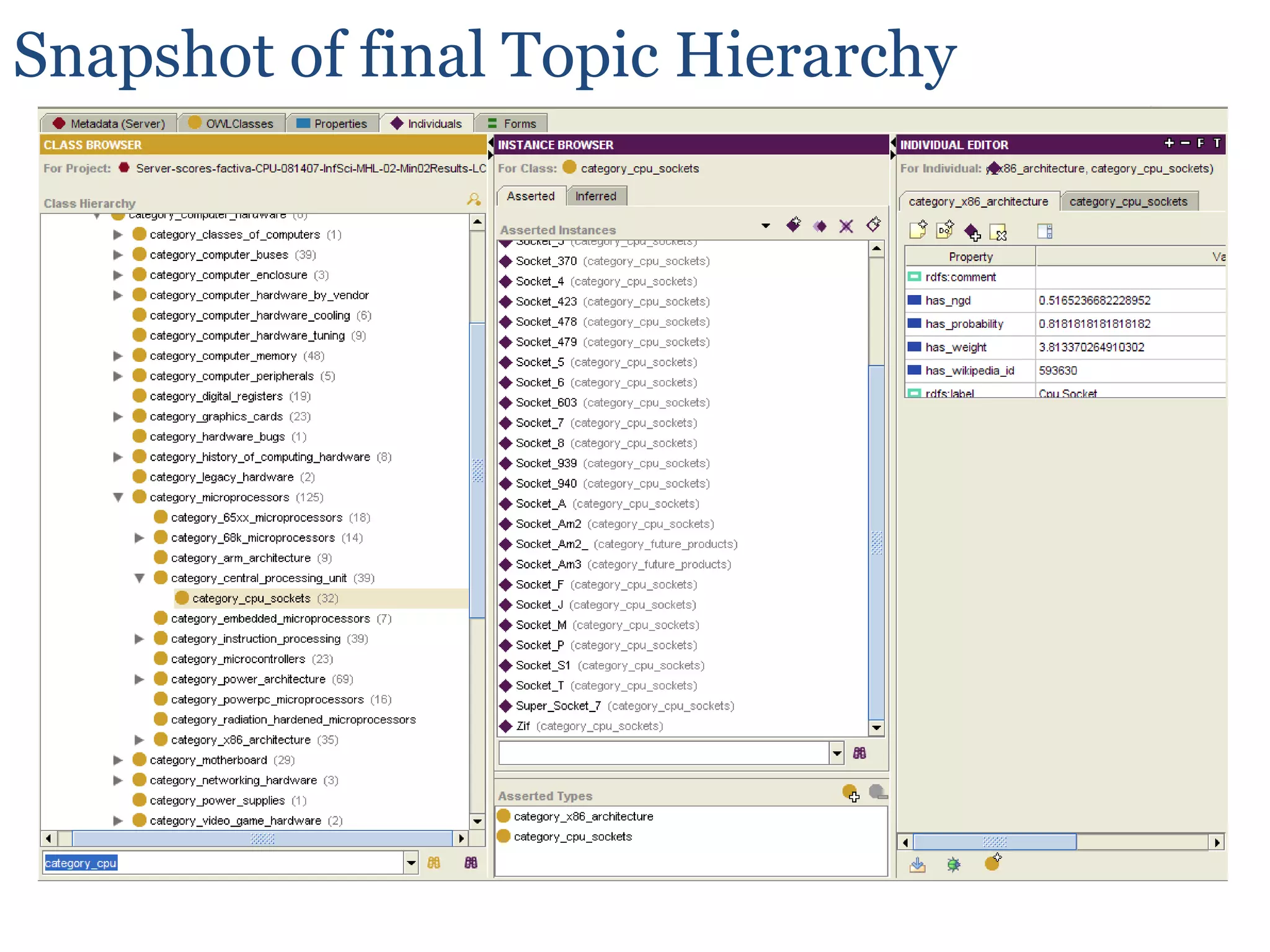Viewport: 1270px width, 952px height.
Task: Open the class search dropdown arrow
Action: (411, 863)
